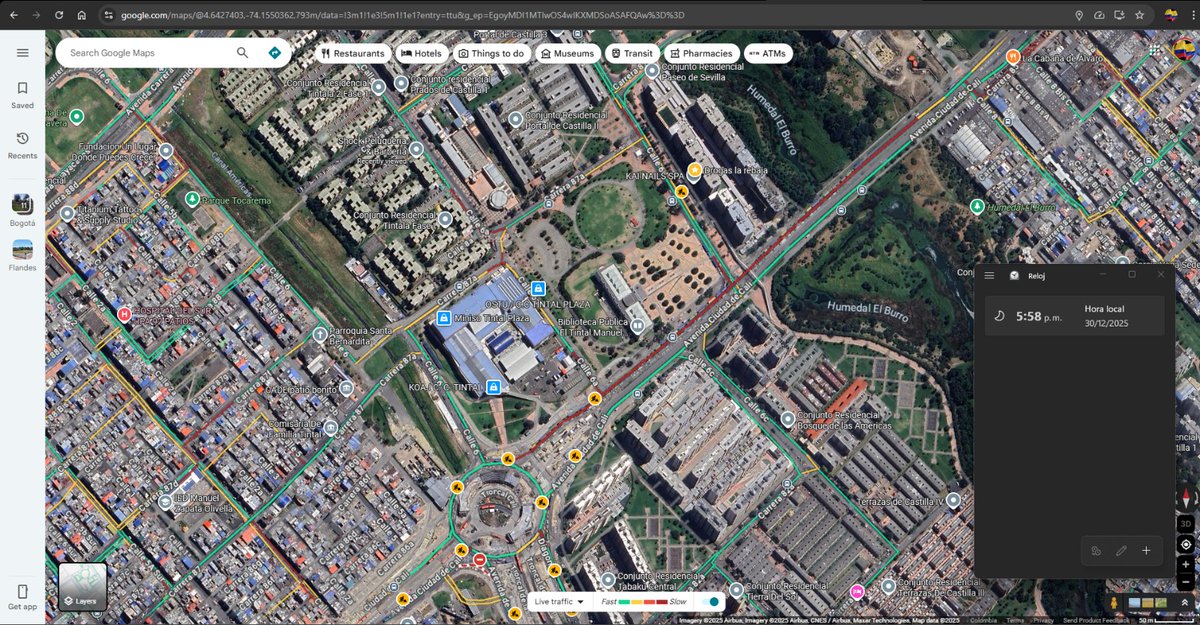This screenshot has height=625, width=1200.
Task: Open location permission icon in address bar
Action: click(1079, 15)
